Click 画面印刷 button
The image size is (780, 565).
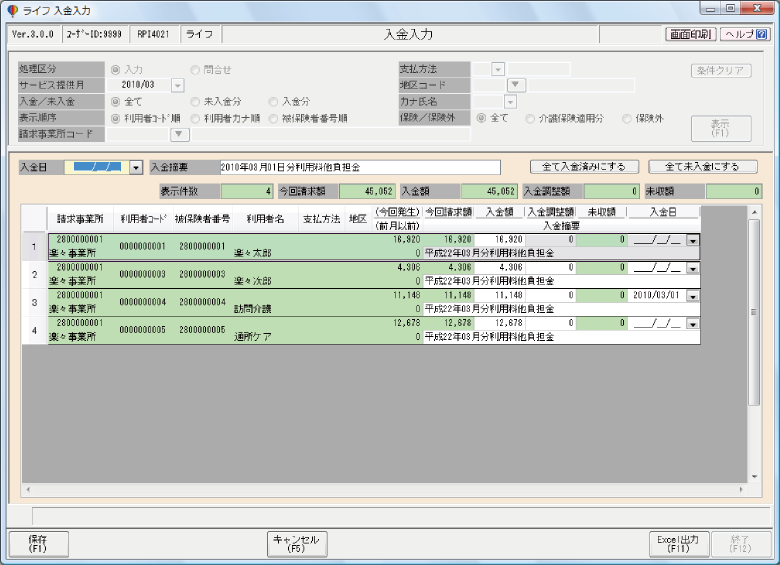690,34
